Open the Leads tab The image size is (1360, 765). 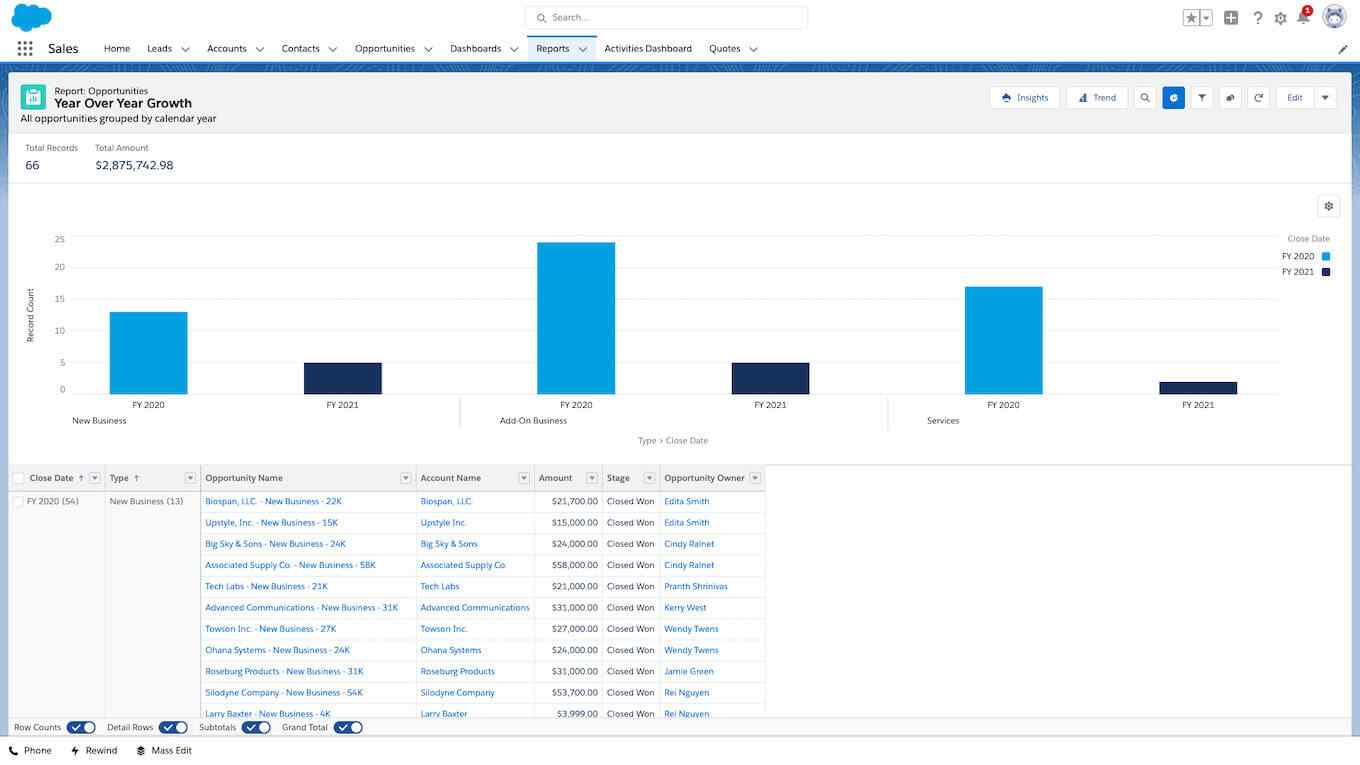(x=159, y=48)
